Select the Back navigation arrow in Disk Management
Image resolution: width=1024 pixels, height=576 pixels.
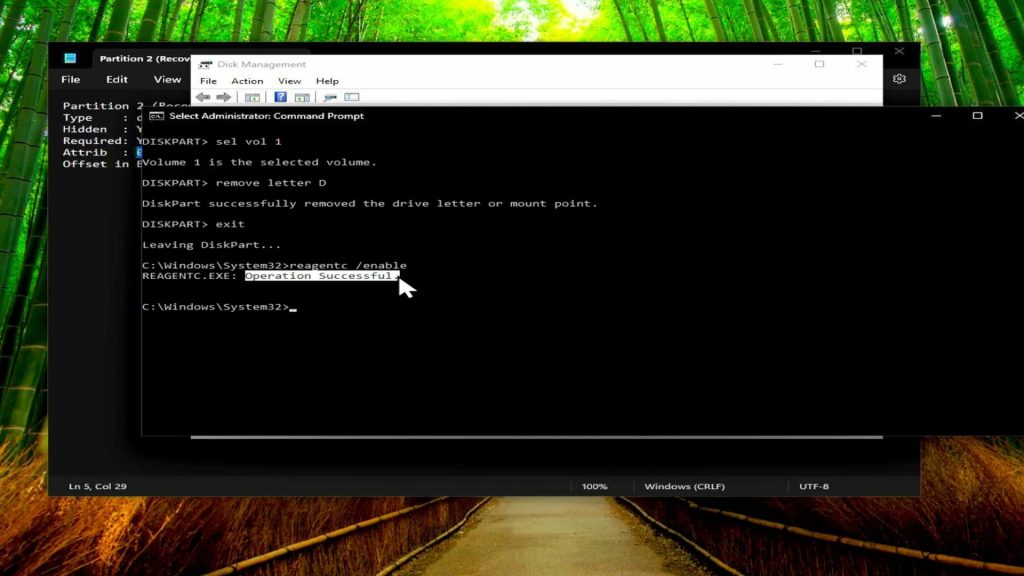click(202, 97)
